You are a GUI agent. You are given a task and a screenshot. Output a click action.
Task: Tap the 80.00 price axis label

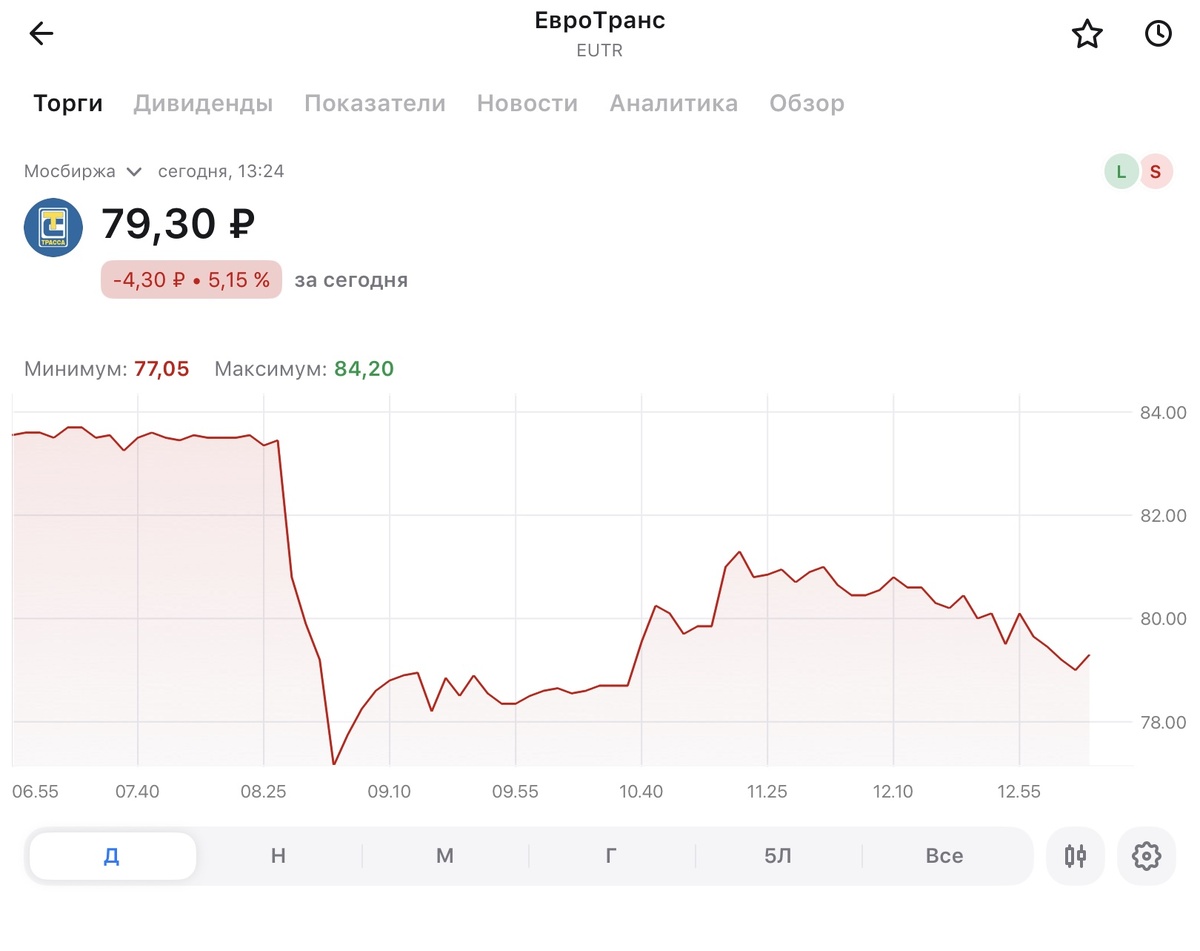[1162, 619]
